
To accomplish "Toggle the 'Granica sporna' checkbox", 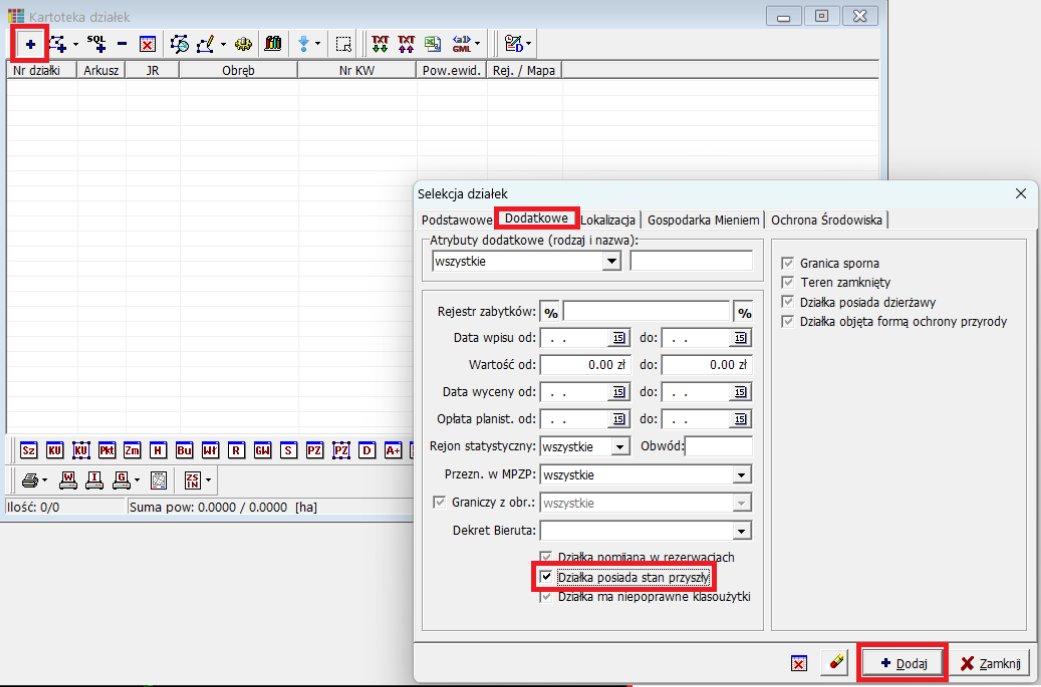I will (789, 263).
